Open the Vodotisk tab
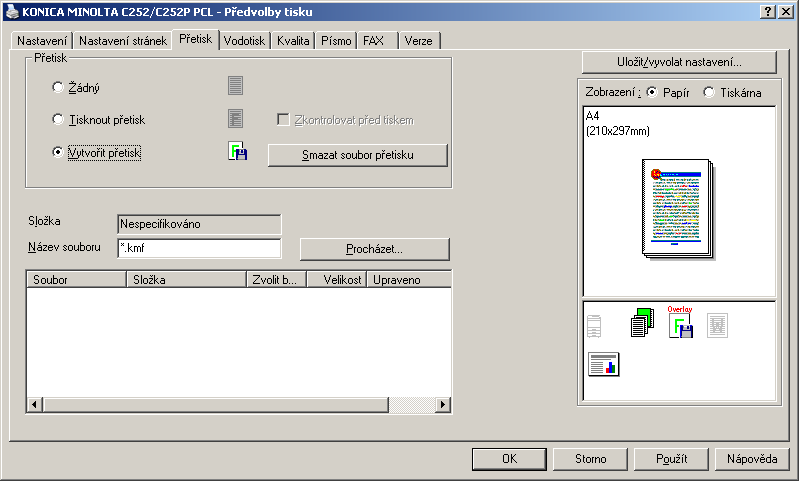The image size is (799, 481). (x=244, y=41)
